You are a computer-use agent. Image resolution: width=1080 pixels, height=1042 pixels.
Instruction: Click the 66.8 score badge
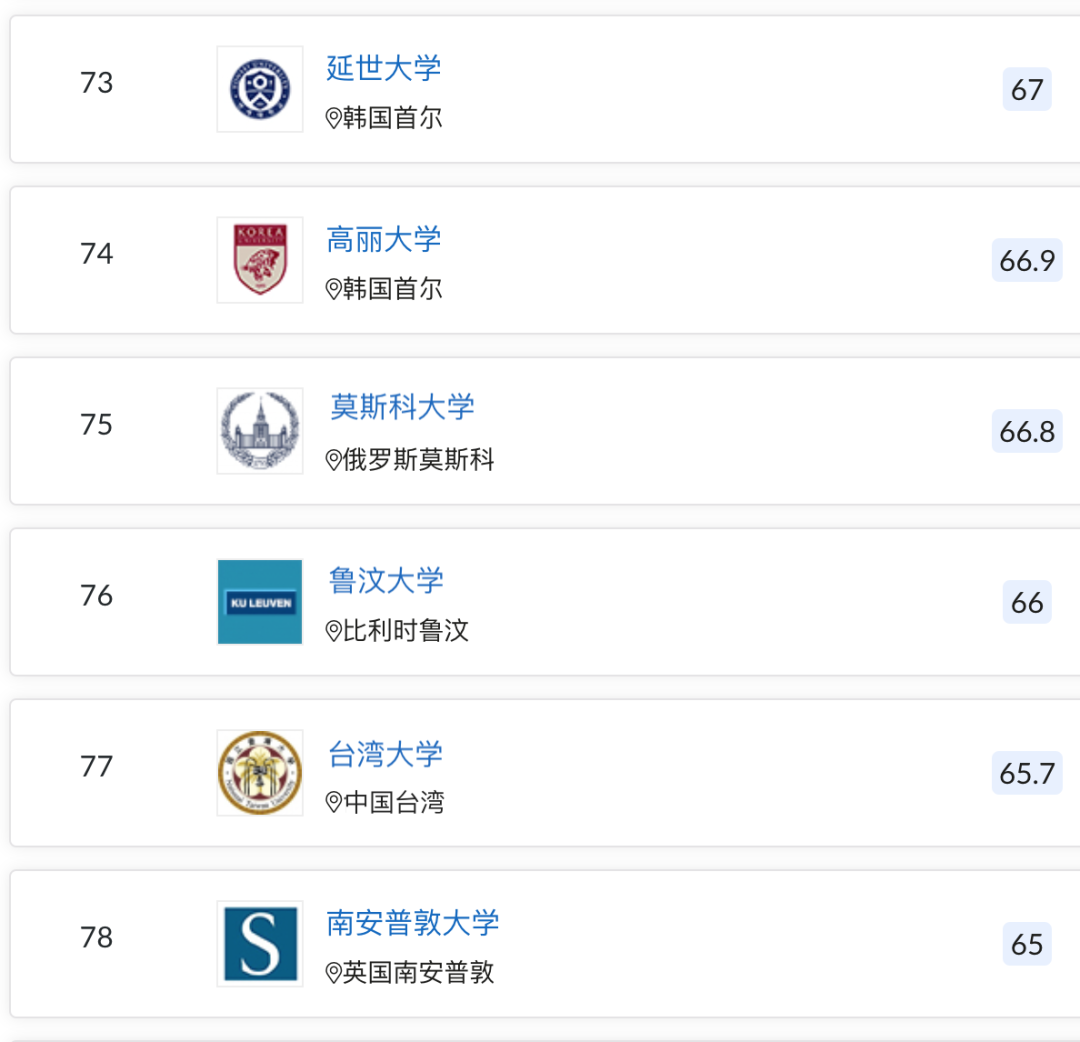coord(1027,432)
